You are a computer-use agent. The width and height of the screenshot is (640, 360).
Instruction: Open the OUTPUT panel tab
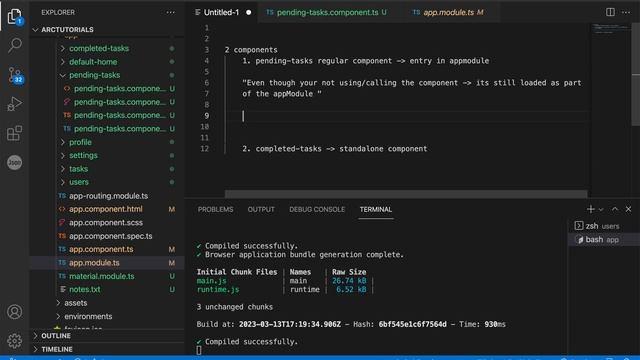pos(261,209)
